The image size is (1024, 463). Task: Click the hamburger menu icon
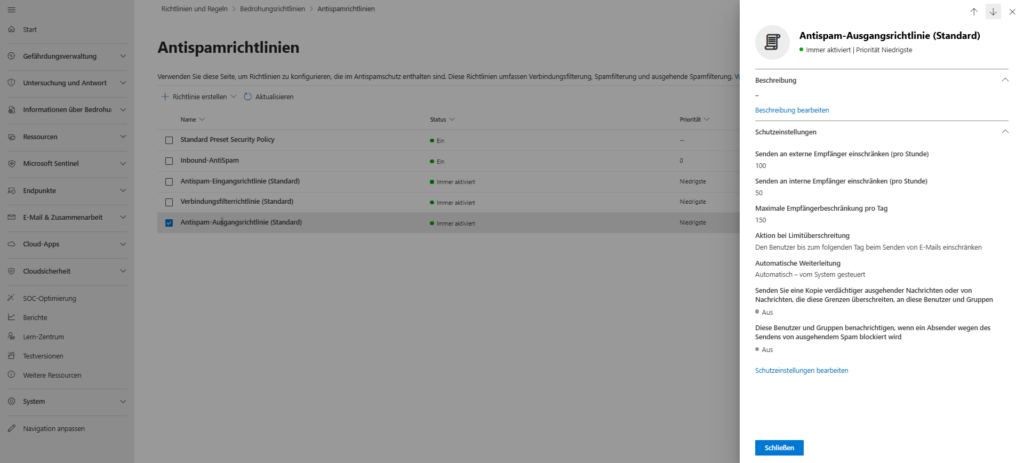point(11,9)
